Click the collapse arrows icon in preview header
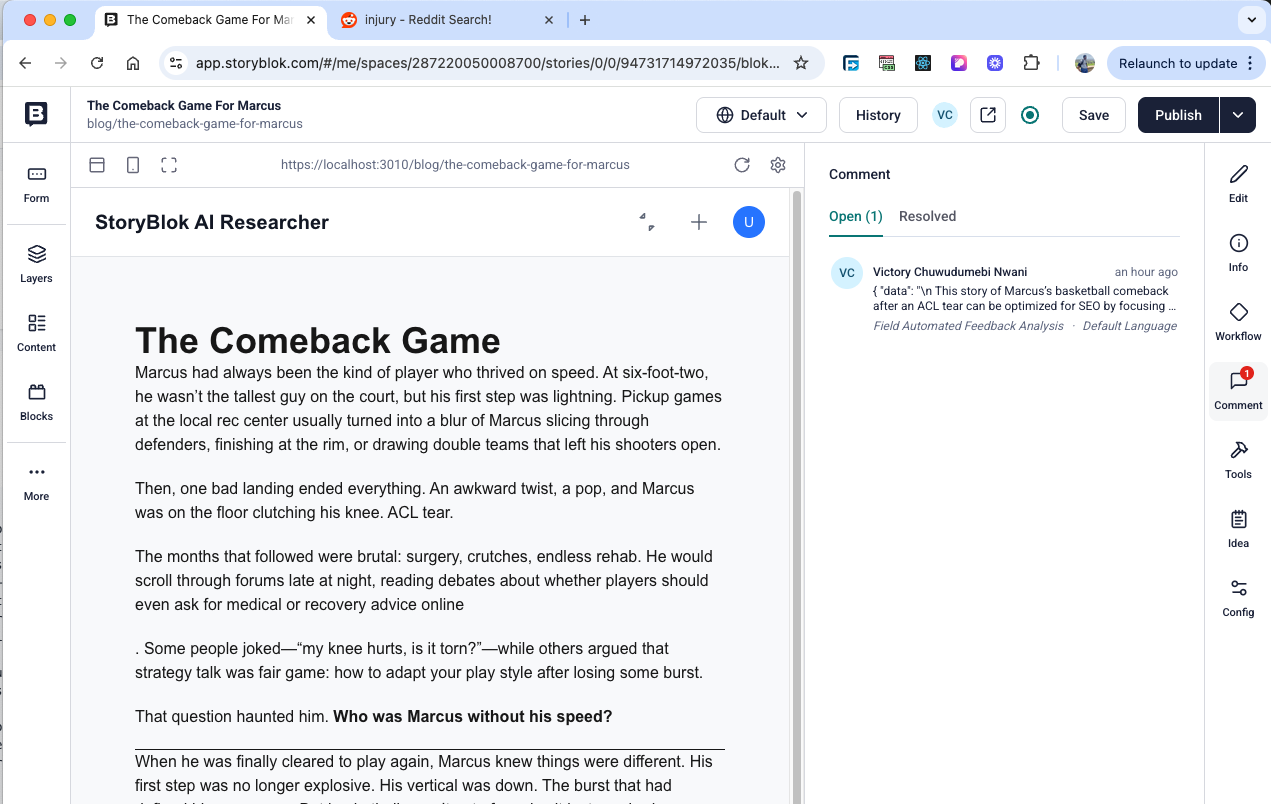Image resolution: width=1271 pixels, height=804 pixels. point(647,222)
